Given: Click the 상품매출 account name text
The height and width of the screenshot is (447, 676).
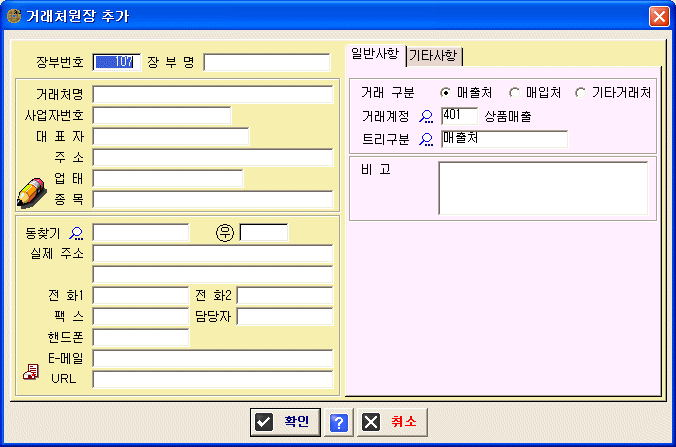Looking at the screenshot, I should click(x=508, y=117).
